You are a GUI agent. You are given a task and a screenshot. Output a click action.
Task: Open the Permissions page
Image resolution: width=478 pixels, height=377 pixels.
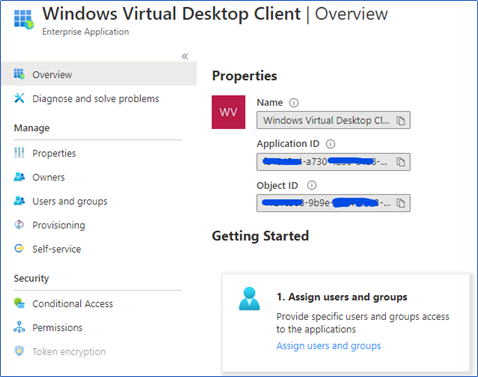[57, 328]
